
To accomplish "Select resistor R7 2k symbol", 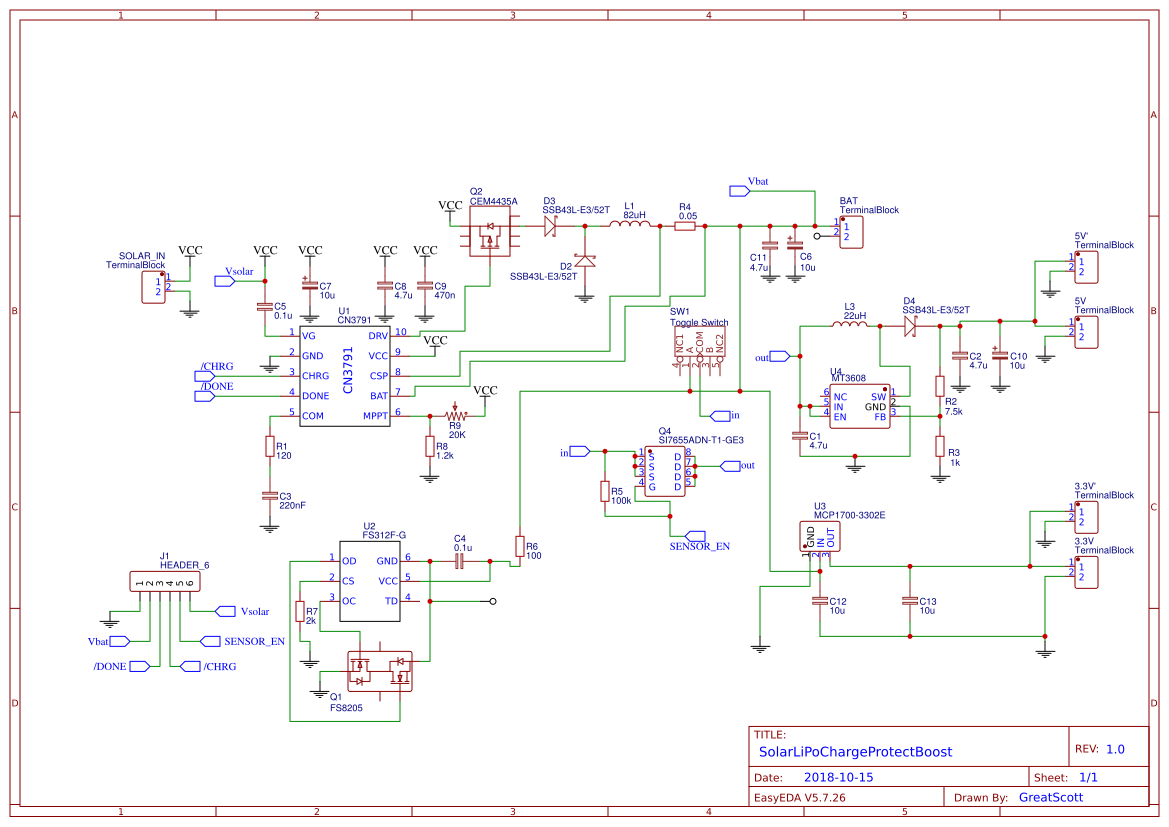I will click(300, 611).
